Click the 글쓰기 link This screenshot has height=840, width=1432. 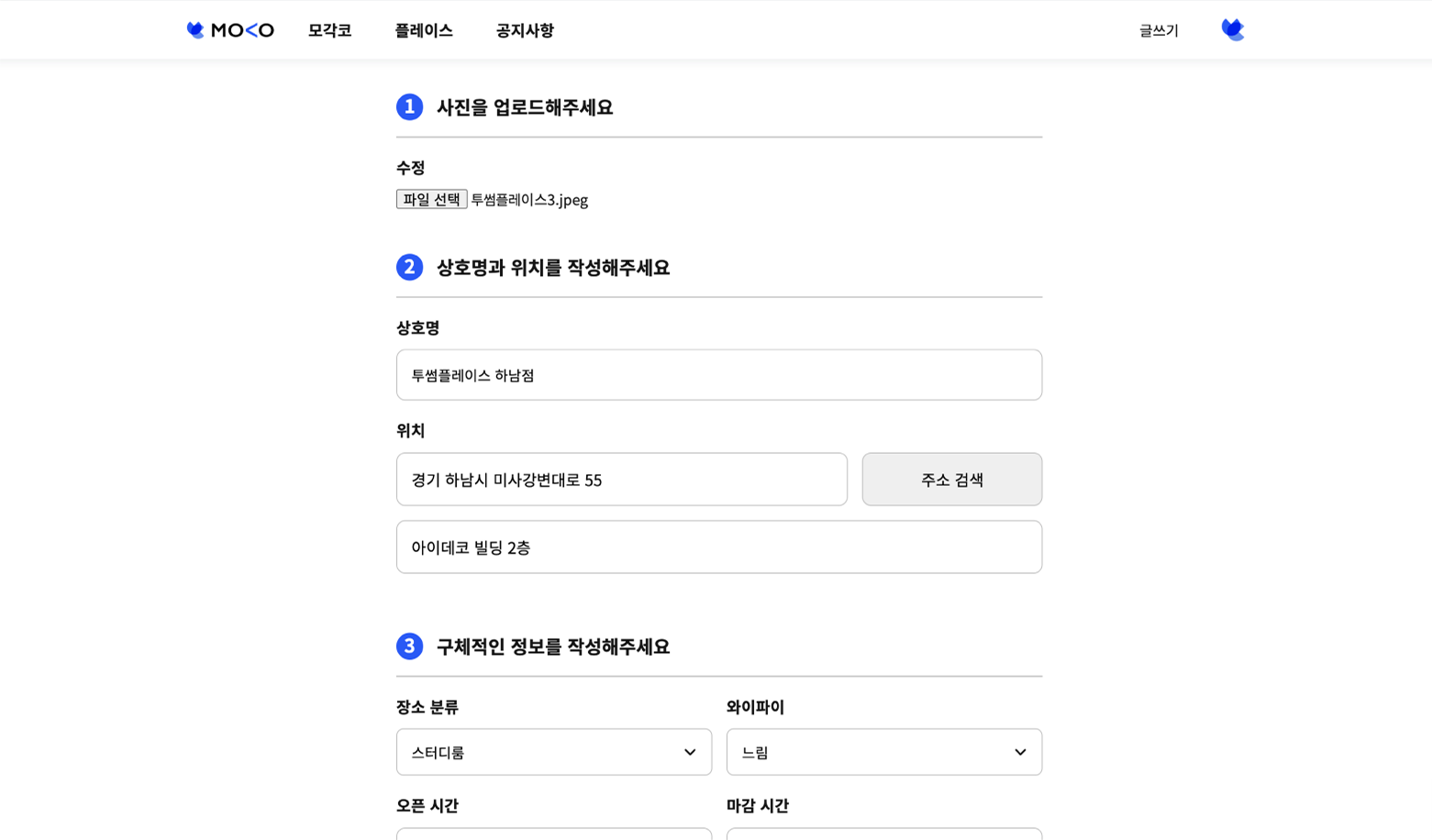pyautogui.click(x=1159, y=30)
